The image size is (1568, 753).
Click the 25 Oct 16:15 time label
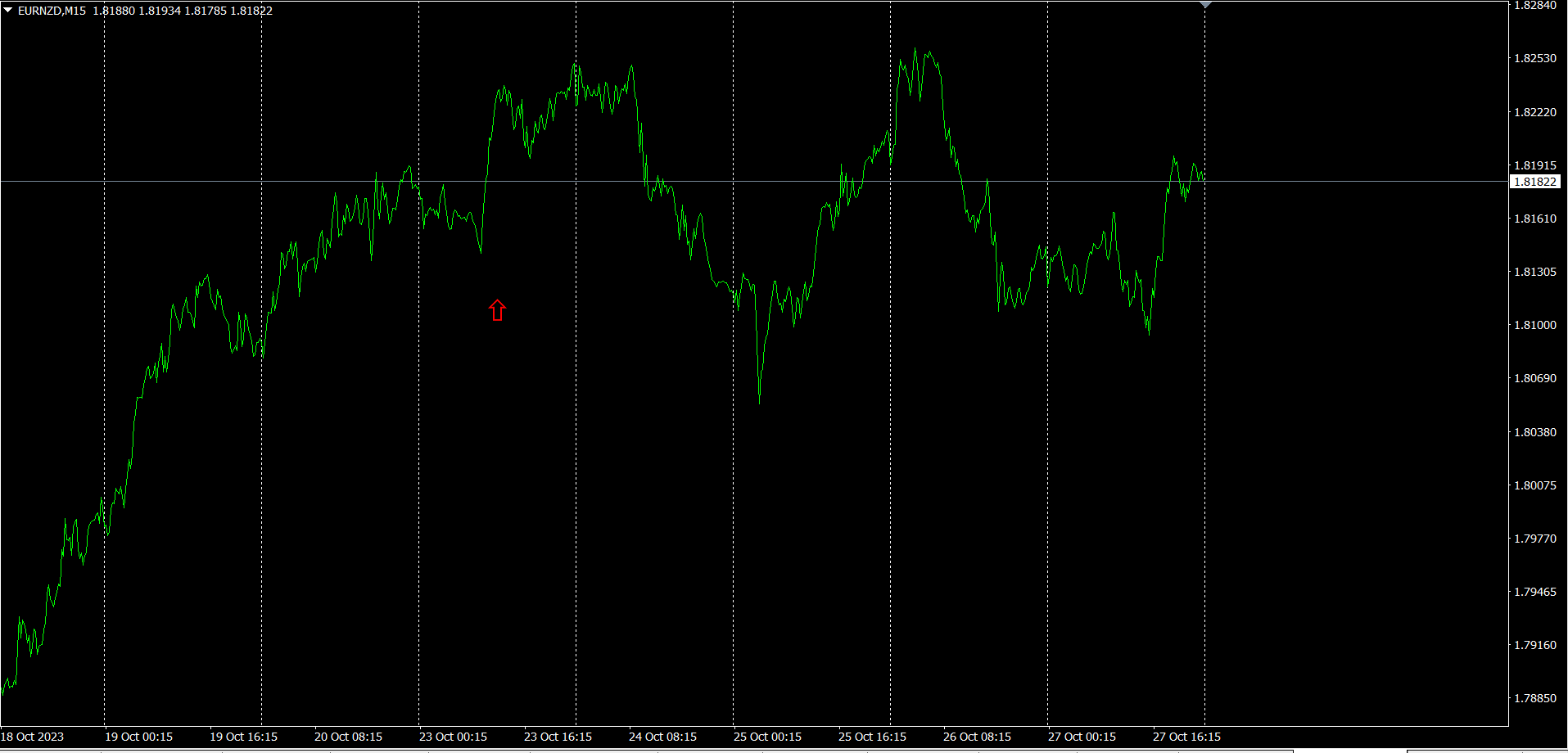click(872, 737)
